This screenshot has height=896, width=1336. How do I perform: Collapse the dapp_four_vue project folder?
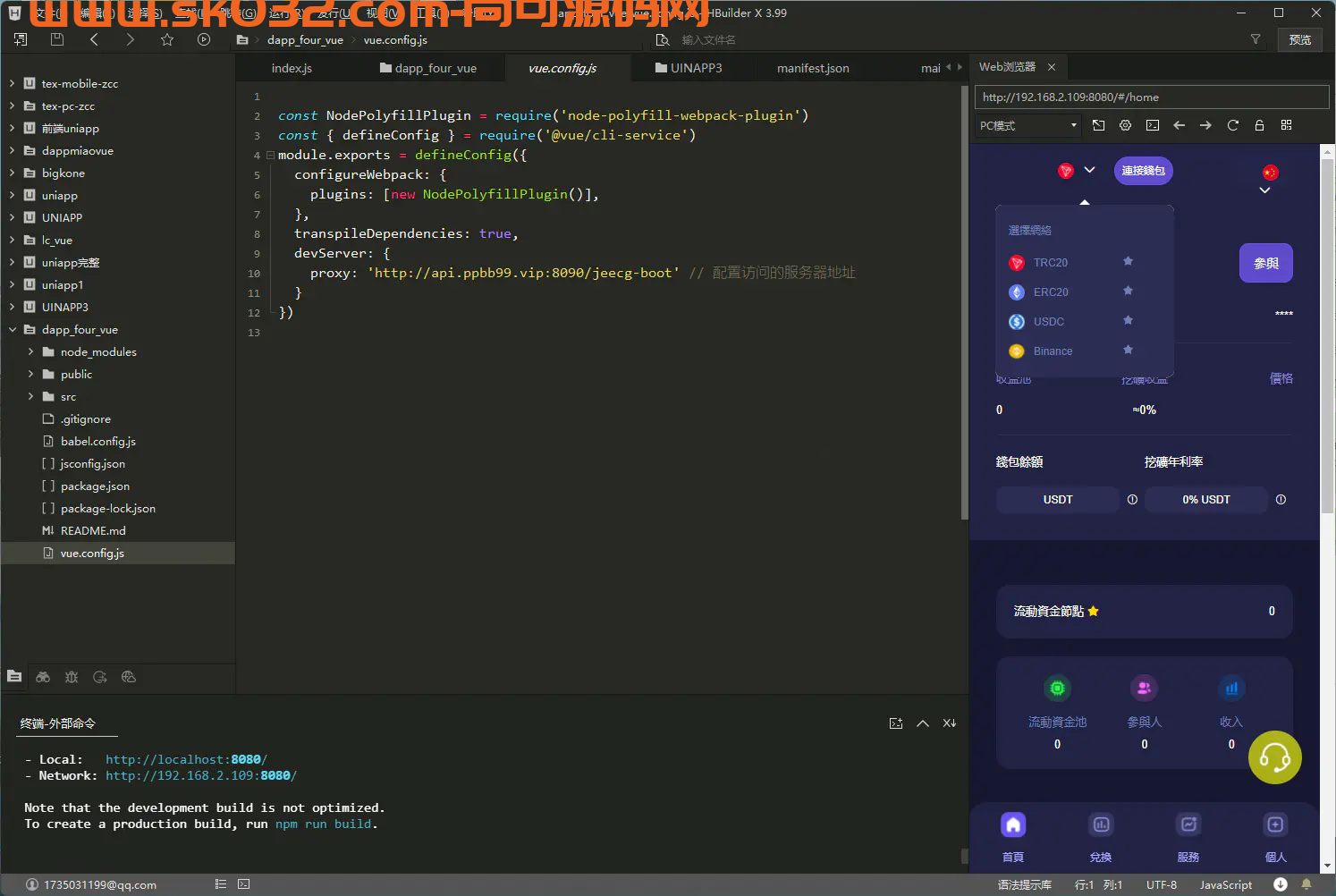point(13,329)
